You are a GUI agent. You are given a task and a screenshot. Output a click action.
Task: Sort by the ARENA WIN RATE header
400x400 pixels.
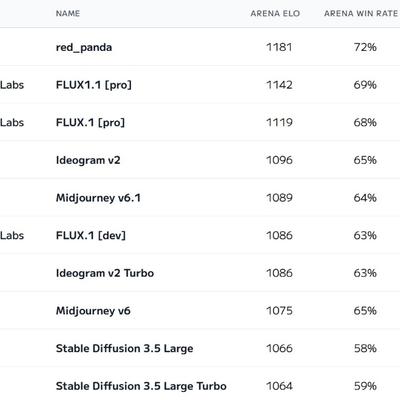tap(361, 13)
